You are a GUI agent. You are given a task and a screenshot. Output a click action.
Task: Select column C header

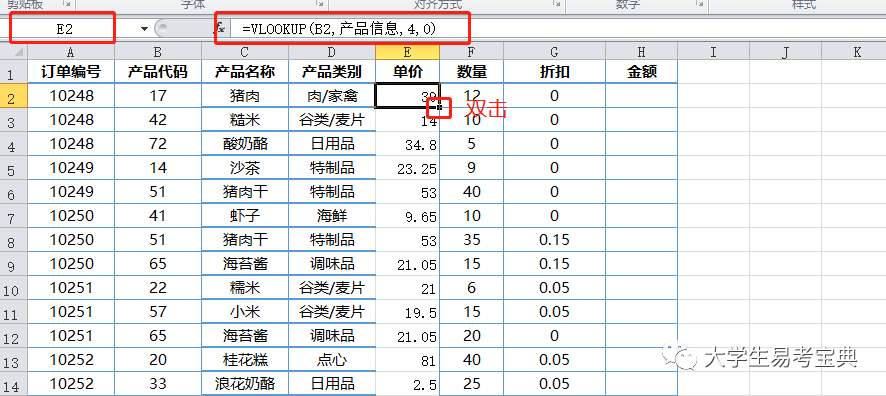(x=245, y=52)
